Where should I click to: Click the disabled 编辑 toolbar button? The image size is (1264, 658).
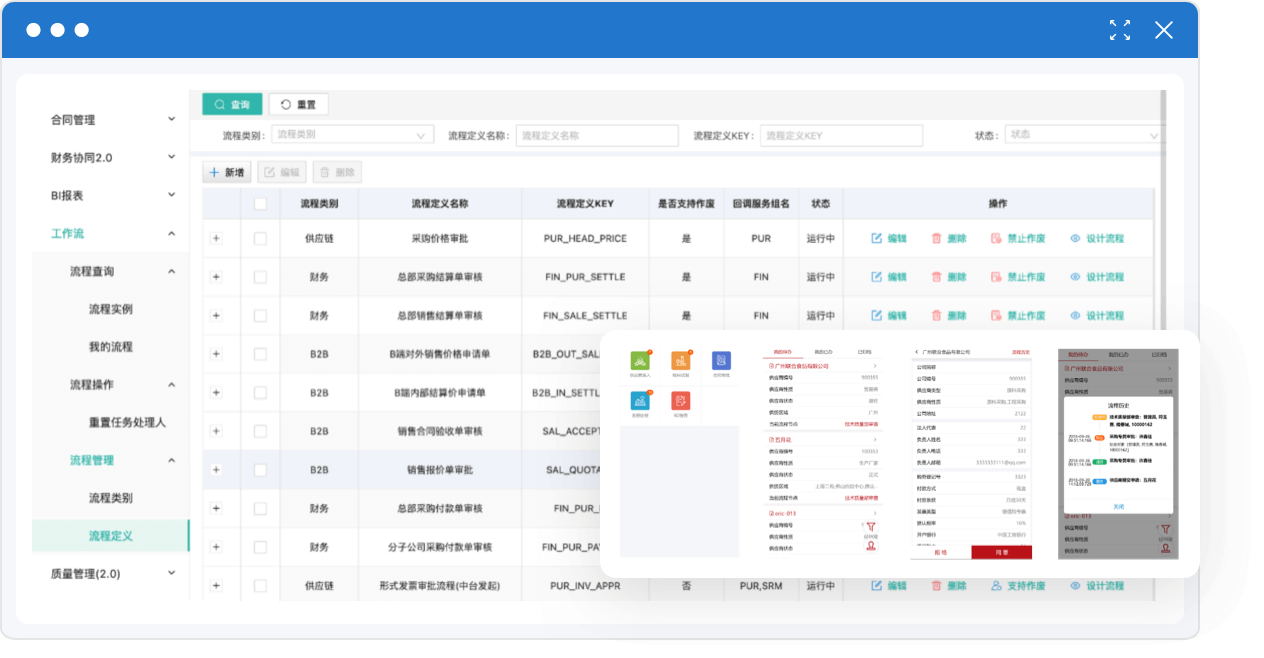click(282, 172)
